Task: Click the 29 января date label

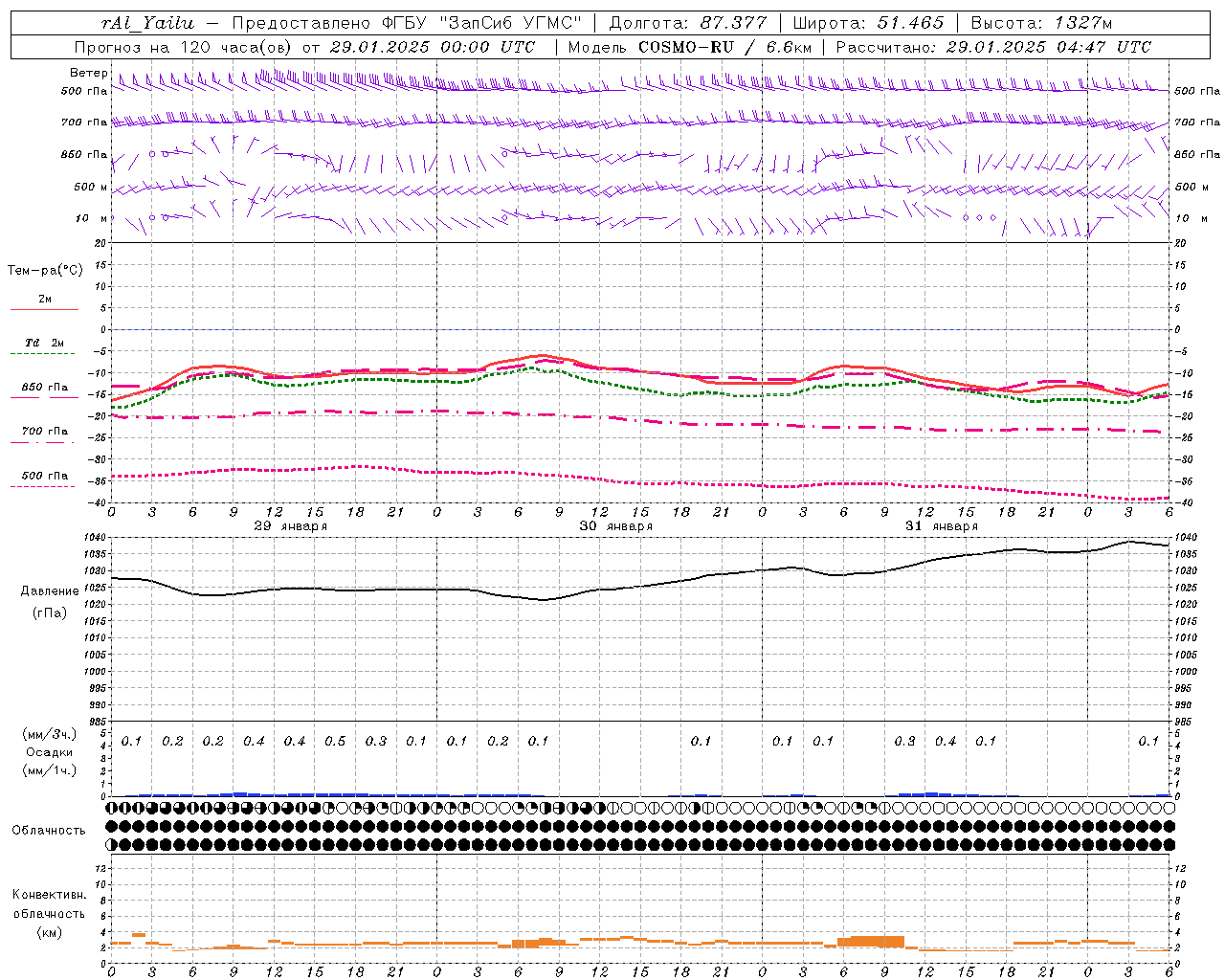Action: click(x=291, y=526)
